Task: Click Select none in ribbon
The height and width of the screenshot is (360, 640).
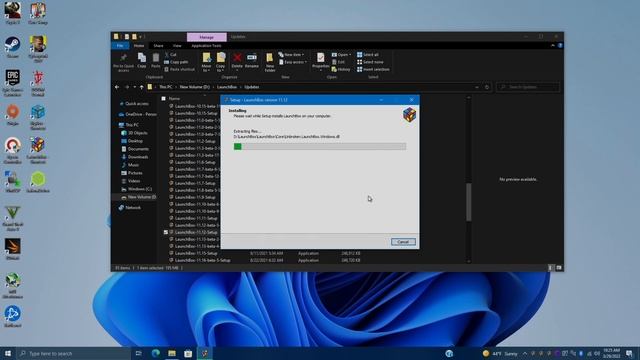Action: [x=370, y=62]
